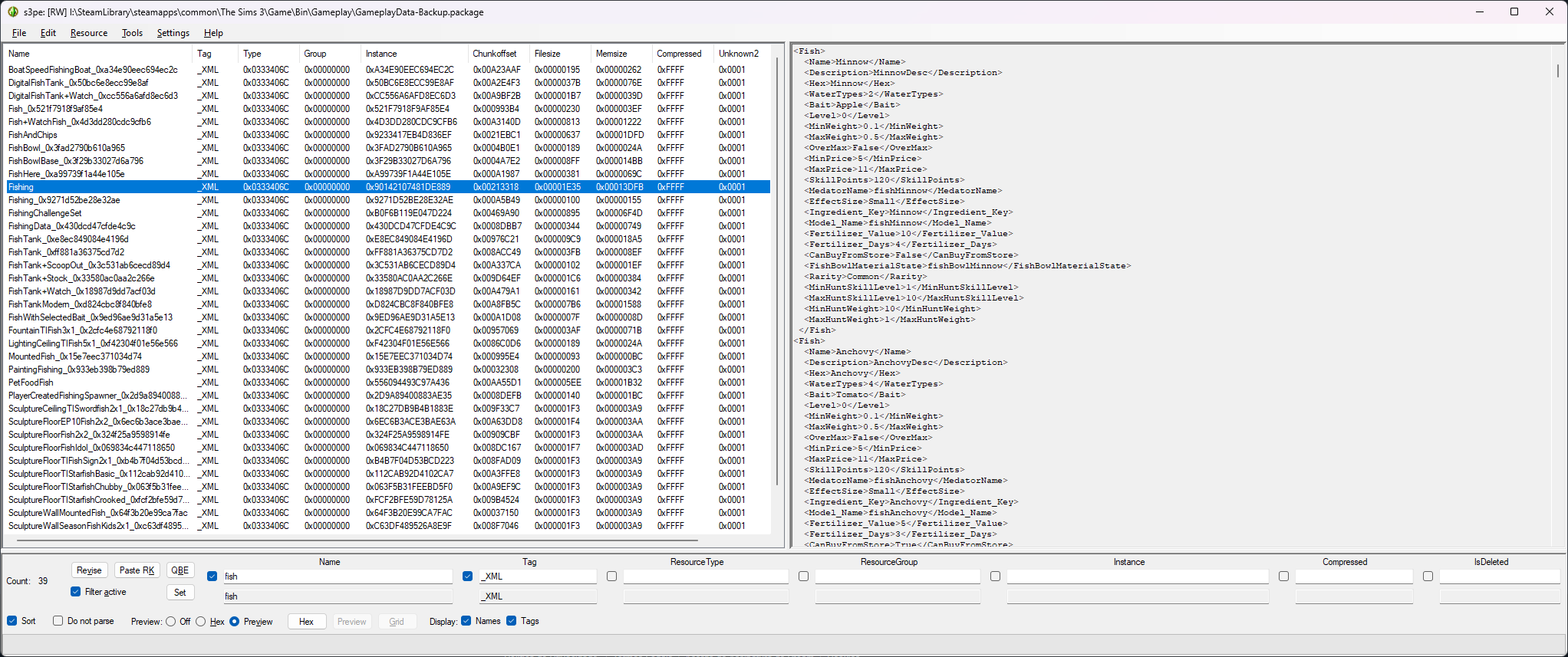
Task: Click the s3pe application icon in the title bar
Action: 13,11
